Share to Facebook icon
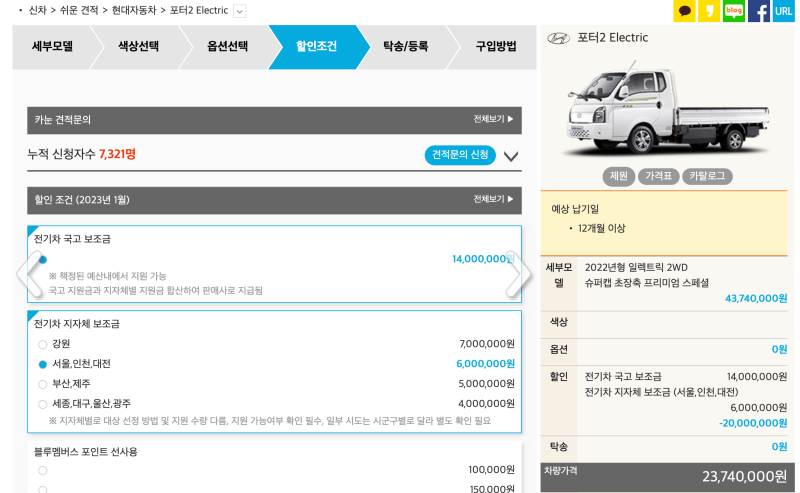This screenshot has height=493, width=800. click(x=759, y=11)
